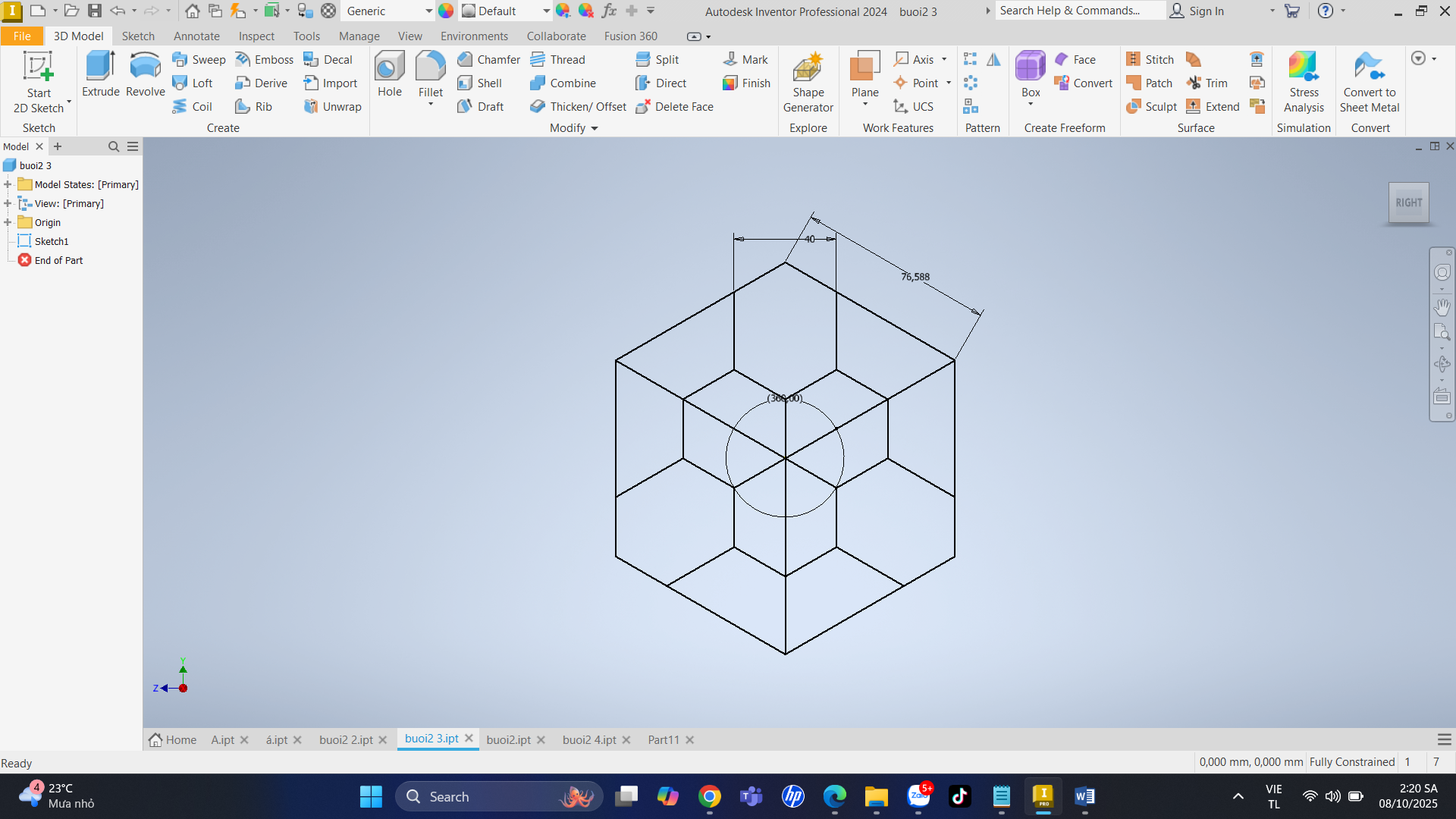The image size is (1456, 819).
Task: Toggle the Pan tool in navigation bar
Action: (x=1442, y=307)
